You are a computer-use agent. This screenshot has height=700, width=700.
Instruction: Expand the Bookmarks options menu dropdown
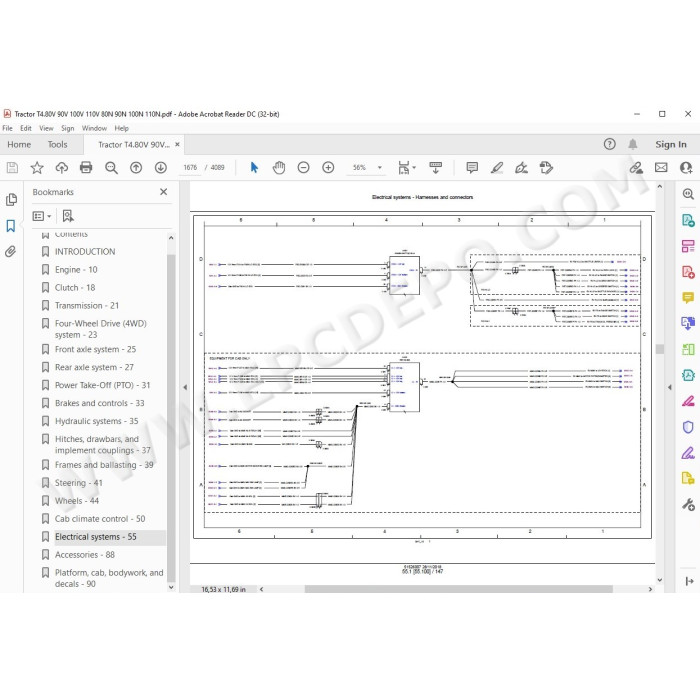[x=42, y=216]
